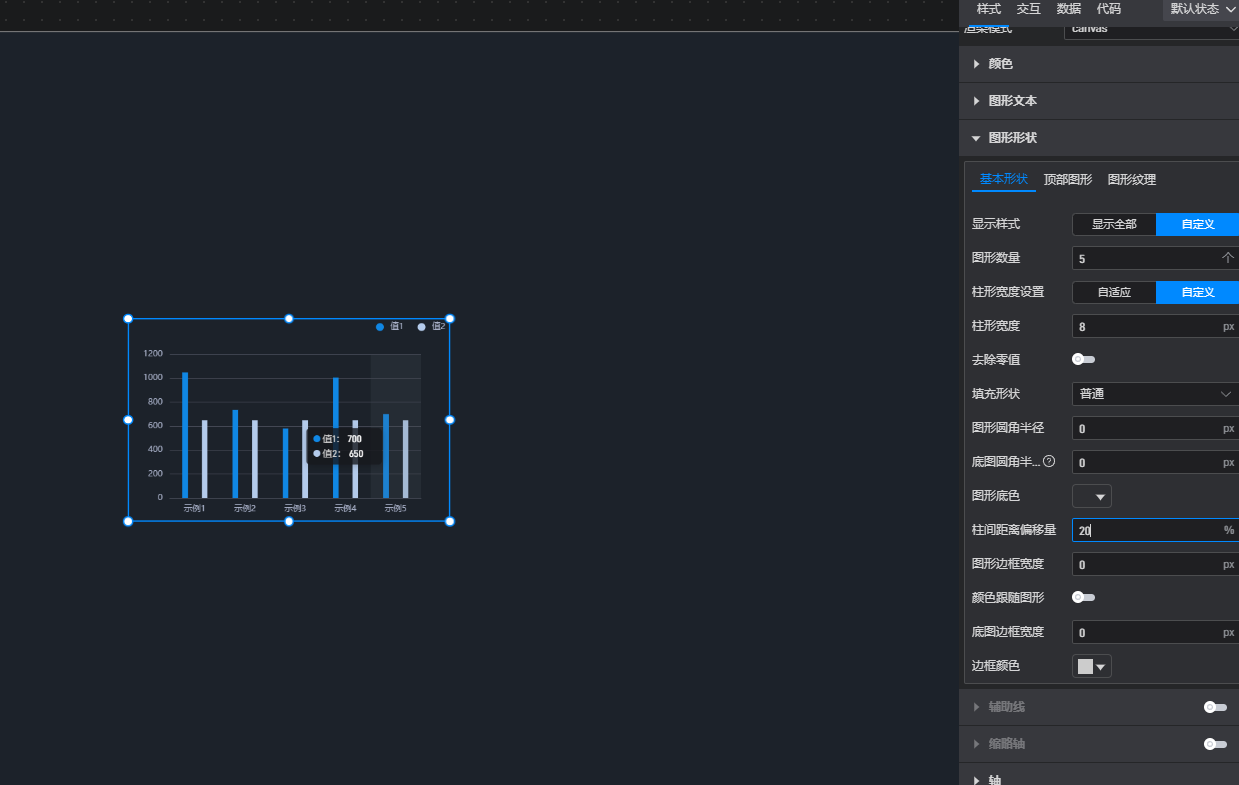Image resolution: width=1239 pixels, height=785 pixels.
Task: Click the chart's left-middle resize handle
Action: [128, 420]
